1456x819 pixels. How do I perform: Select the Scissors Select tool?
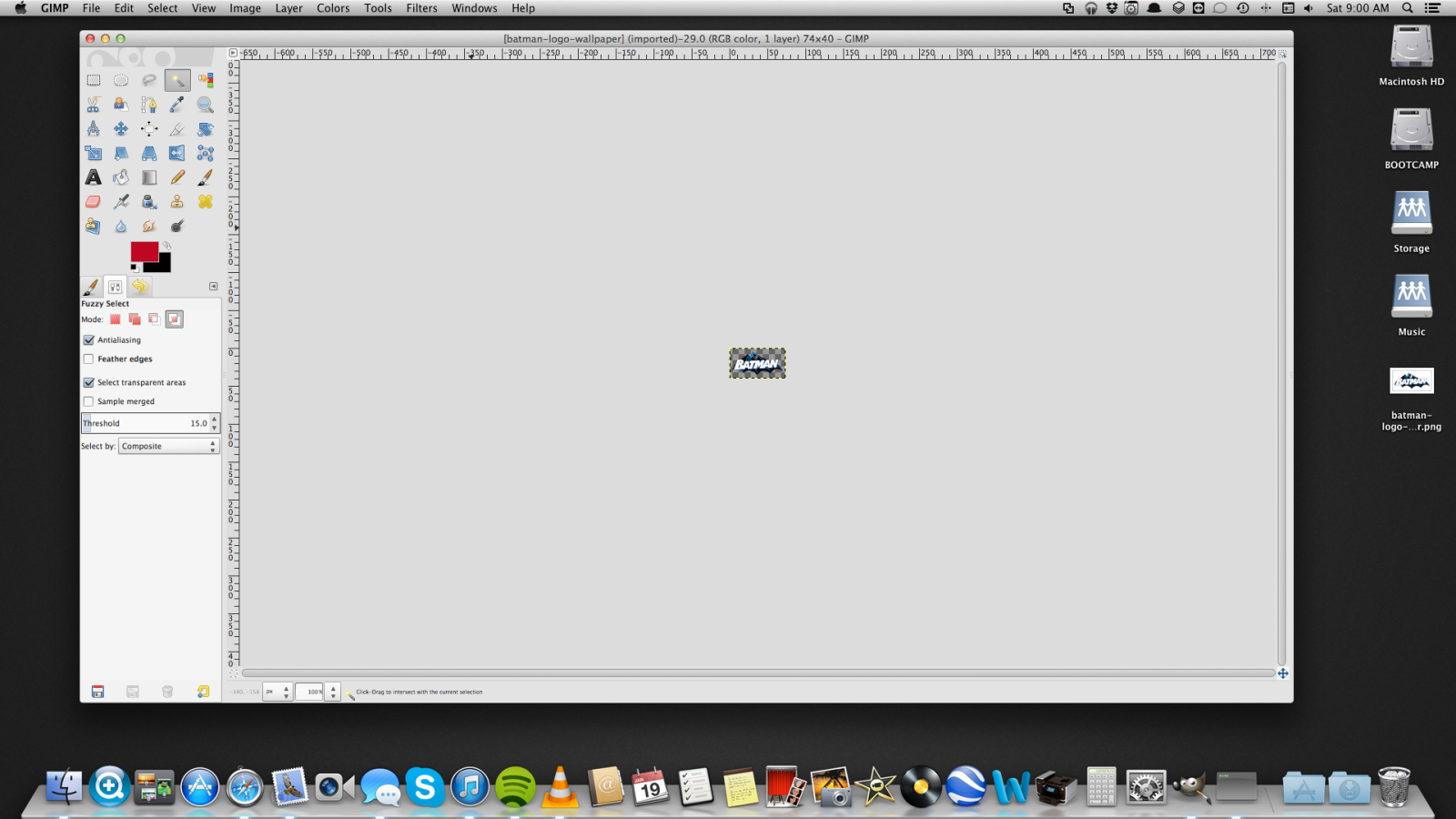93,105
